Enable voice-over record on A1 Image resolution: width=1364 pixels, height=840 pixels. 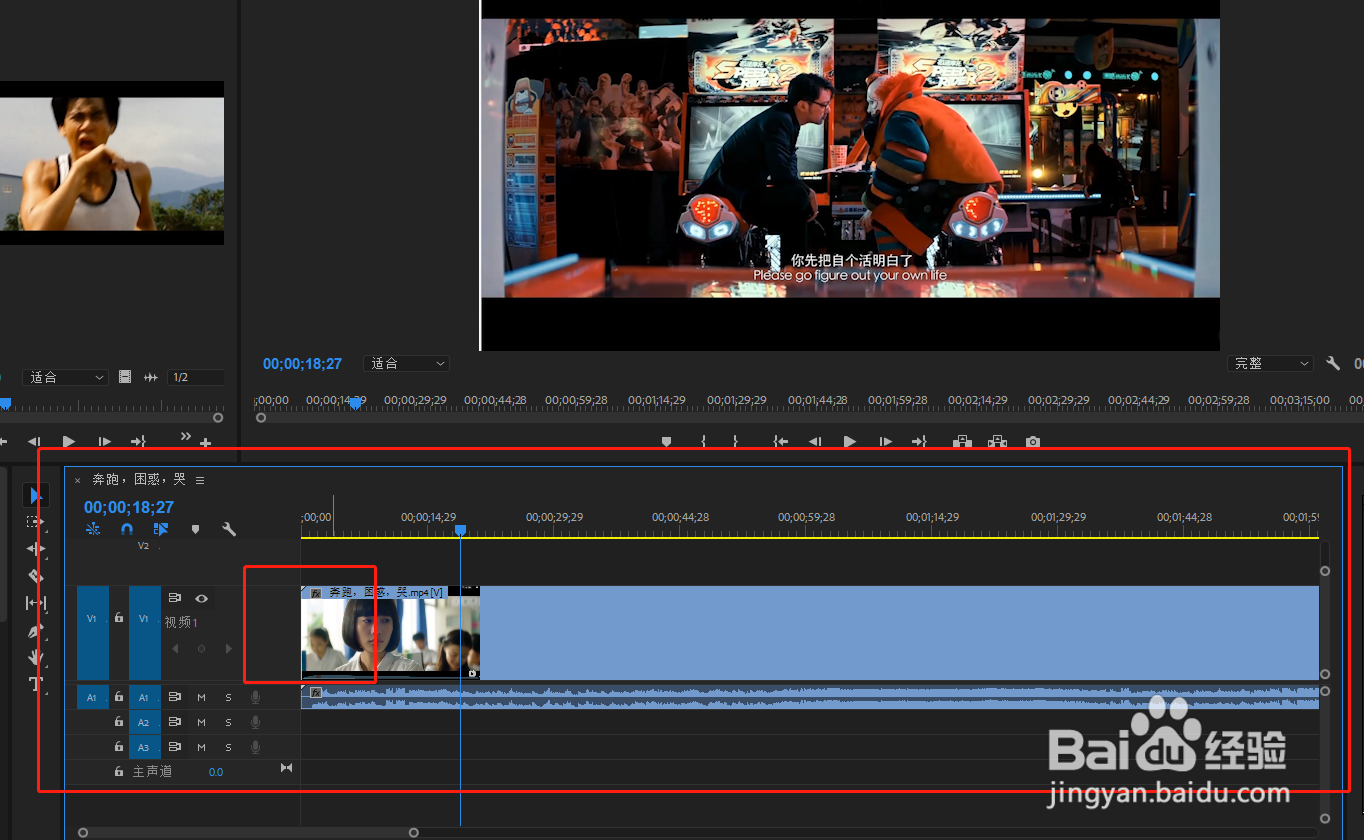pos(255,697)
